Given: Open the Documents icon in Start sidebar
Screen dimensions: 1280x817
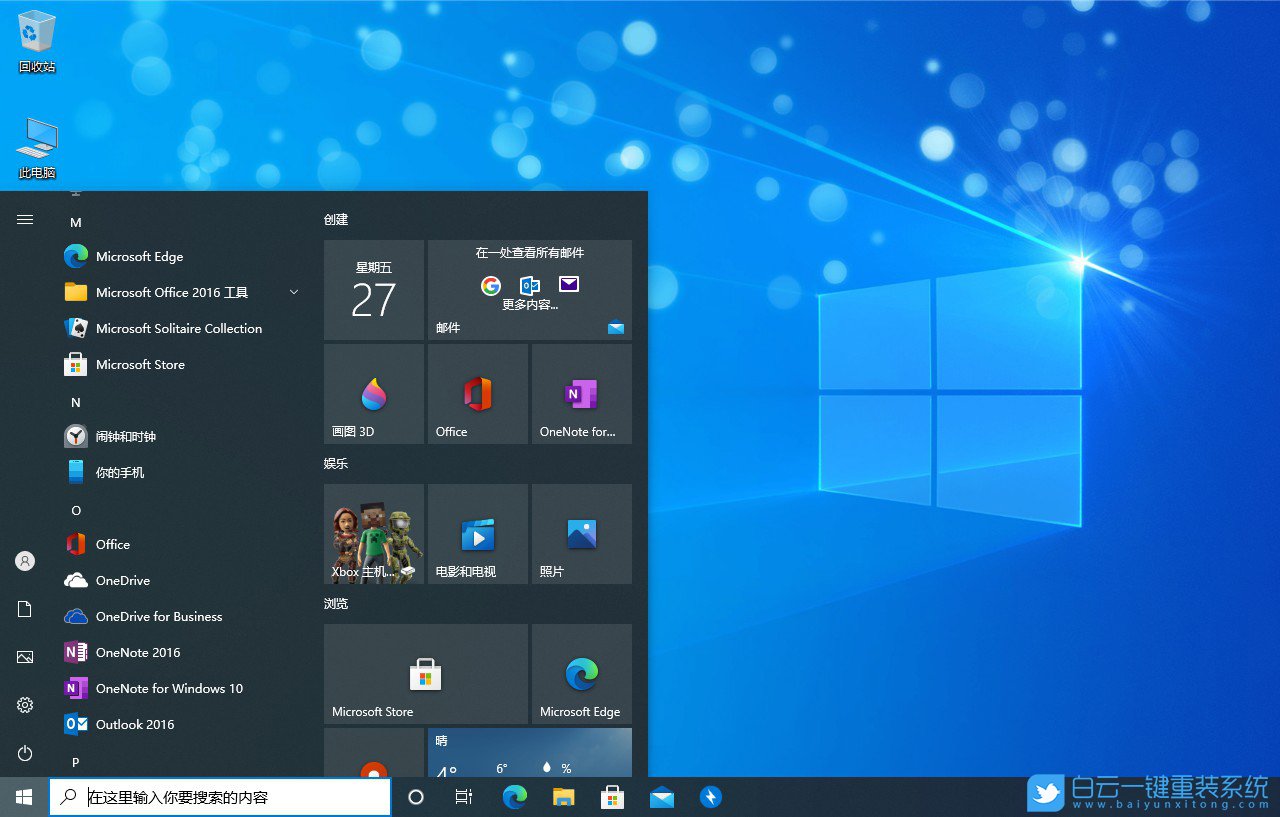Looking at the screenshot, I should point(25,609).
